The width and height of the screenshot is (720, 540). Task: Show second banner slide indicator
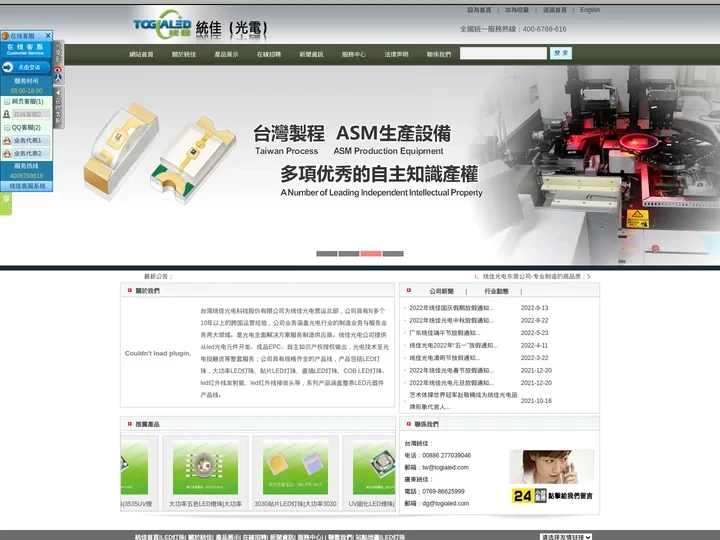[x=349, y=253]
